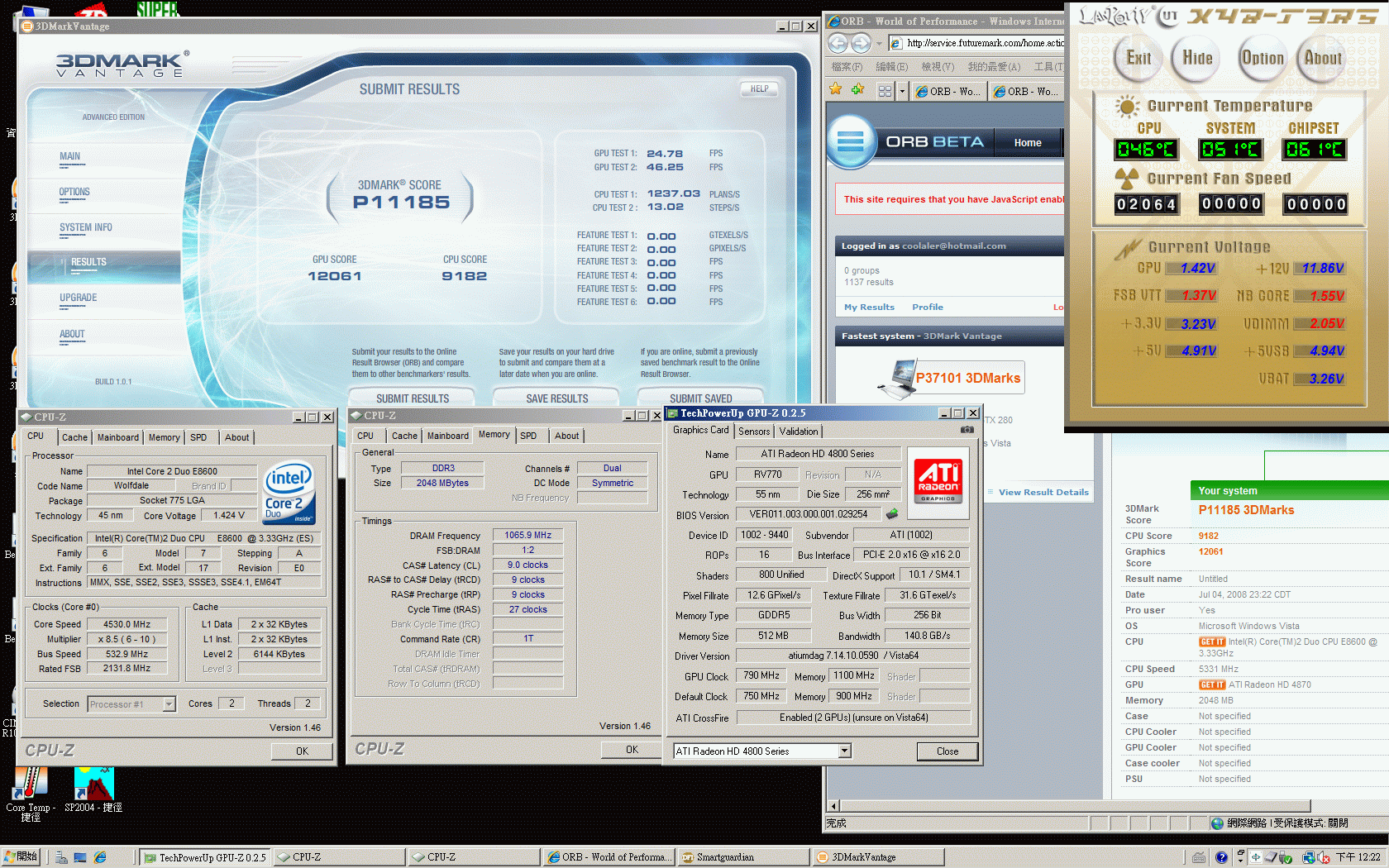Click the Back arrow in Internet Explorer
The height and width of the screenshot is (868, 1389).
click(838, 43)
